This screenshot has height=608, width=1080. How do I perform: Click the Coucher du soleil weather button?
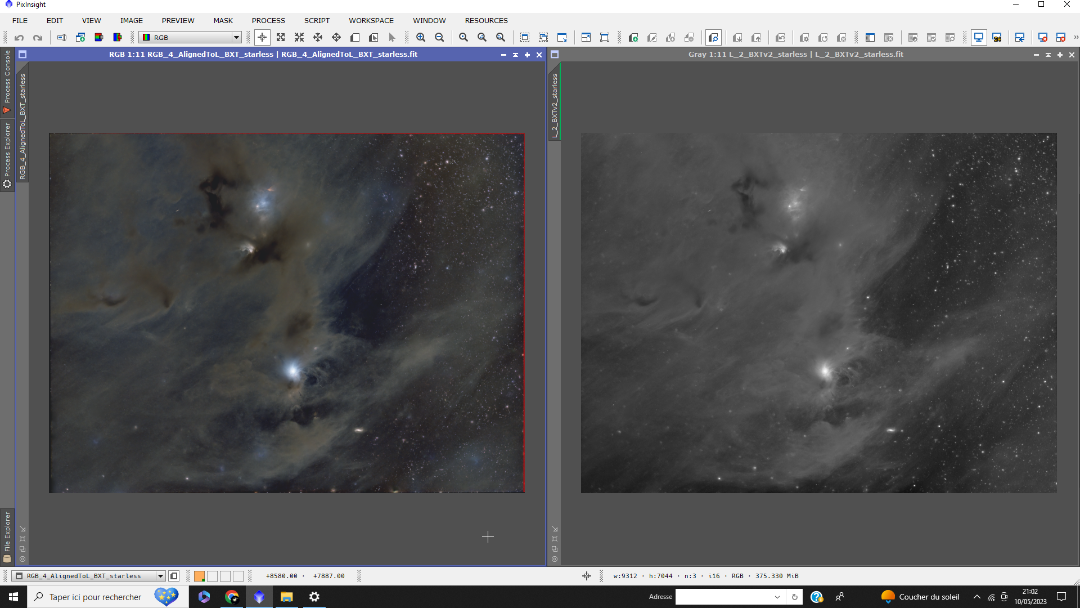(919, 597)
